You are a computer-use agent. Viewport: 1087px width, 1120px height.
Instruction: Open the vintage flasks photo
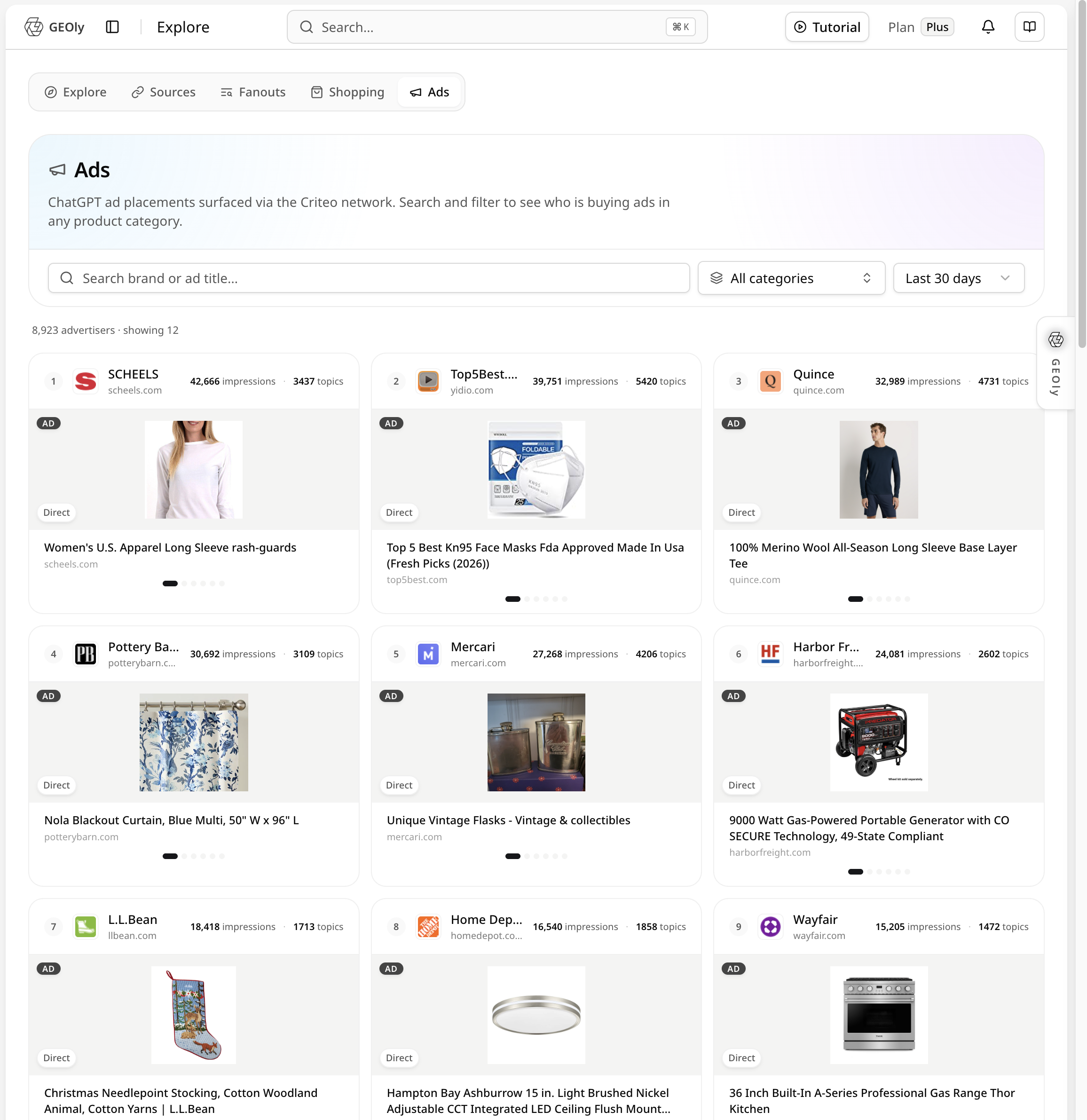[536, 742]
